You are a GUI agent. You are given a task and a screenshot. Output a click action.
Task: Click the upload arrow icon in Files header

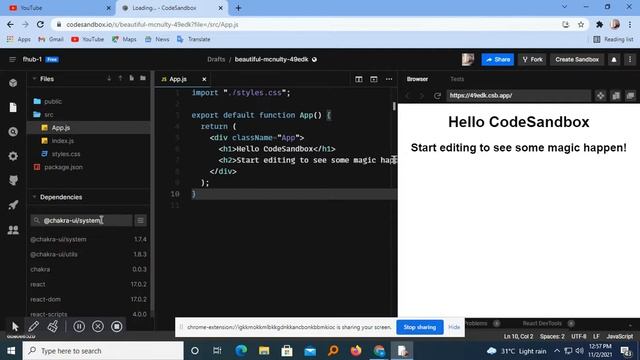[120, 78]
